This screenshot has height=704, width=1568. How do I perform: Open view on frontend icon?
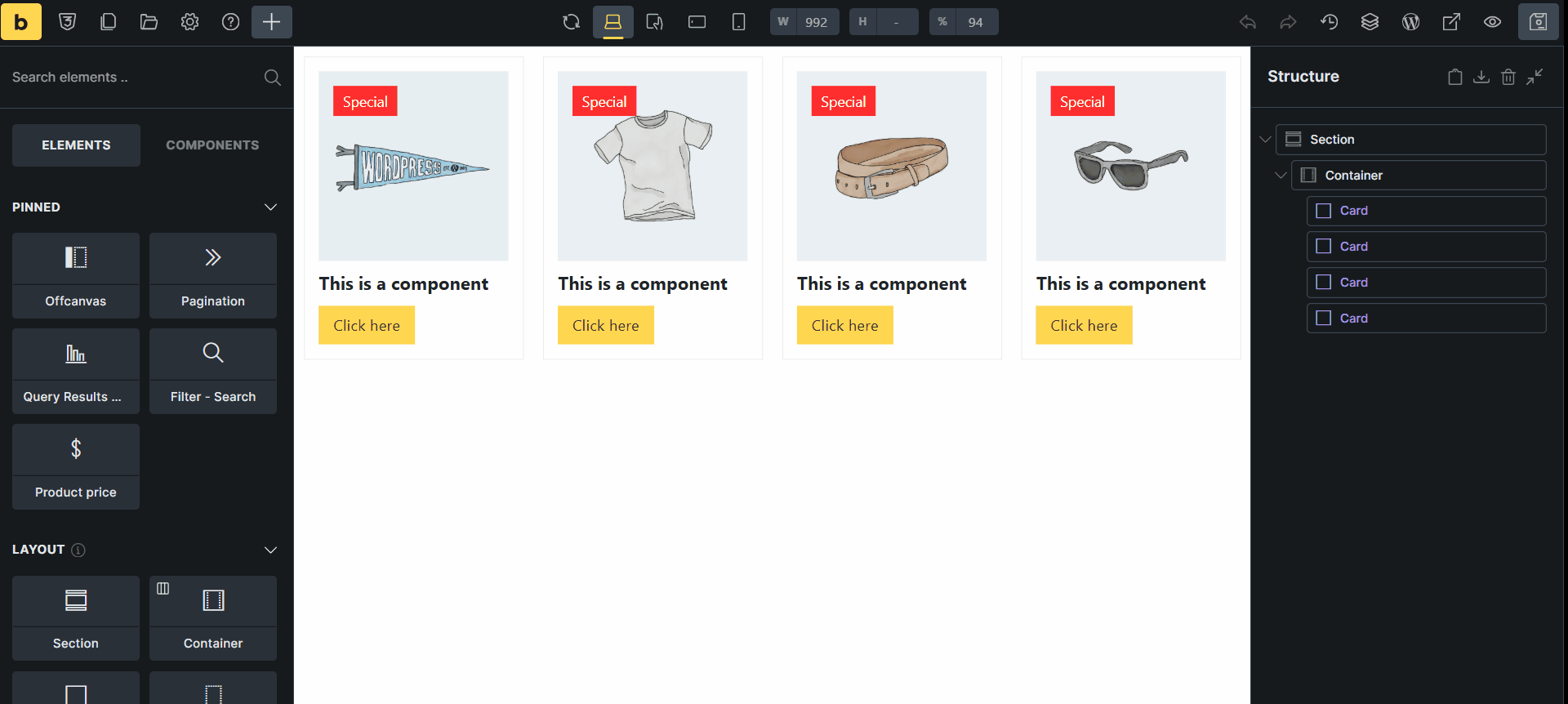(x=1451, y=22)
